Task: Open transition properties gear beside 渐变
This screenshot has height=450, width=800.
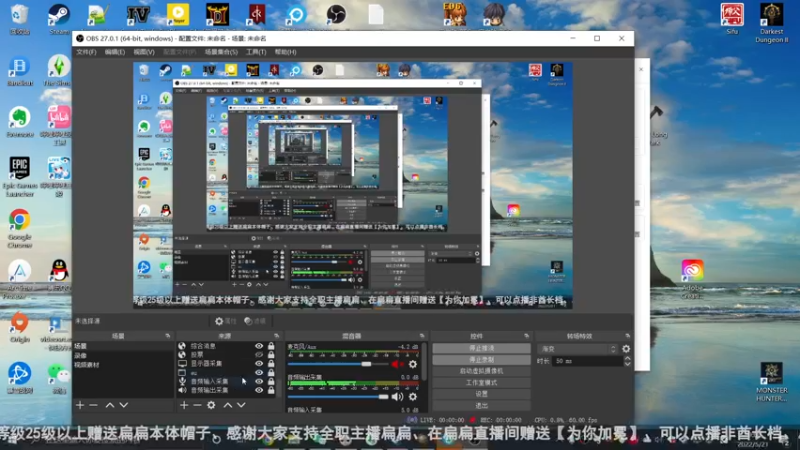Action: click(626, 349)
